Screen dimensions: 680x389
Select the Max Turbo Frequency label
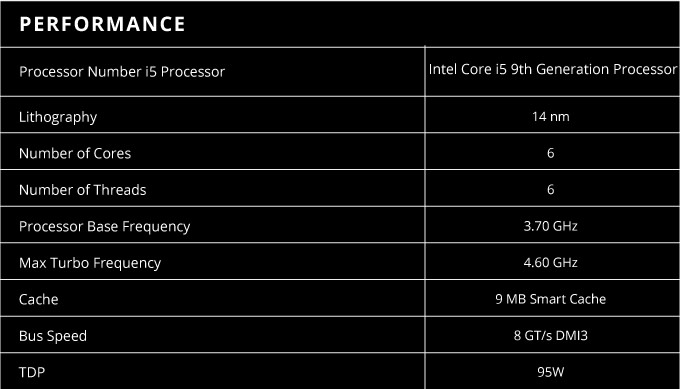90,263
